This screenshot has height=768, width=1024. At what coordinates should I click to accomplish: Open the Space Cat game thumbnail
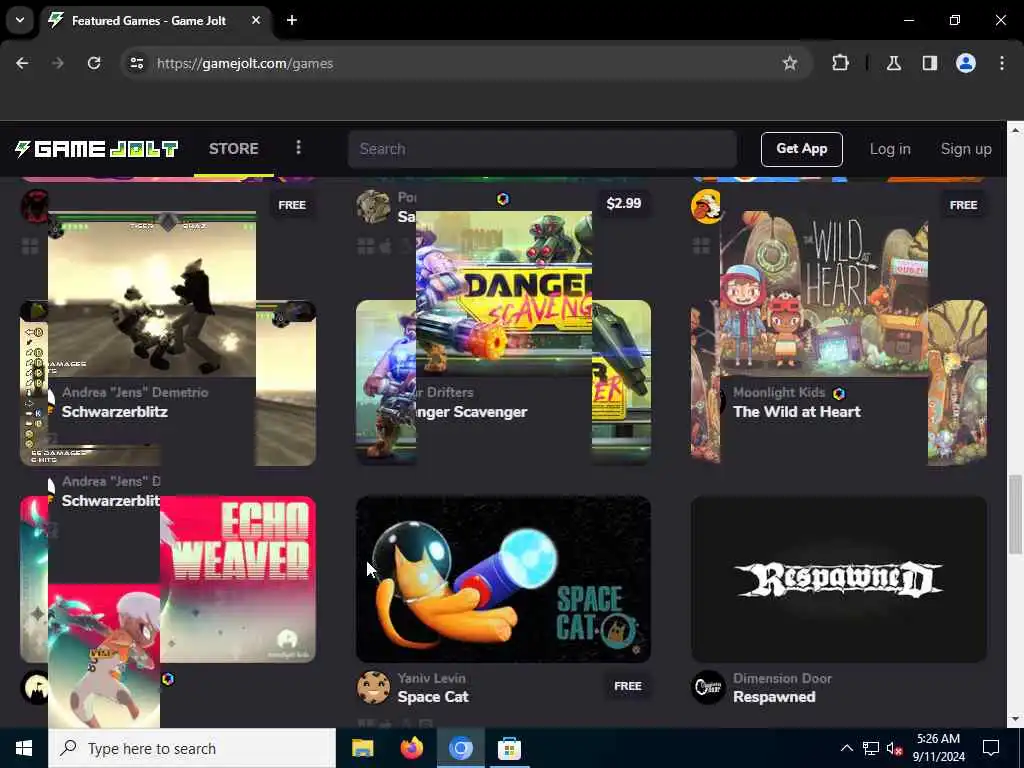point(503,579)
